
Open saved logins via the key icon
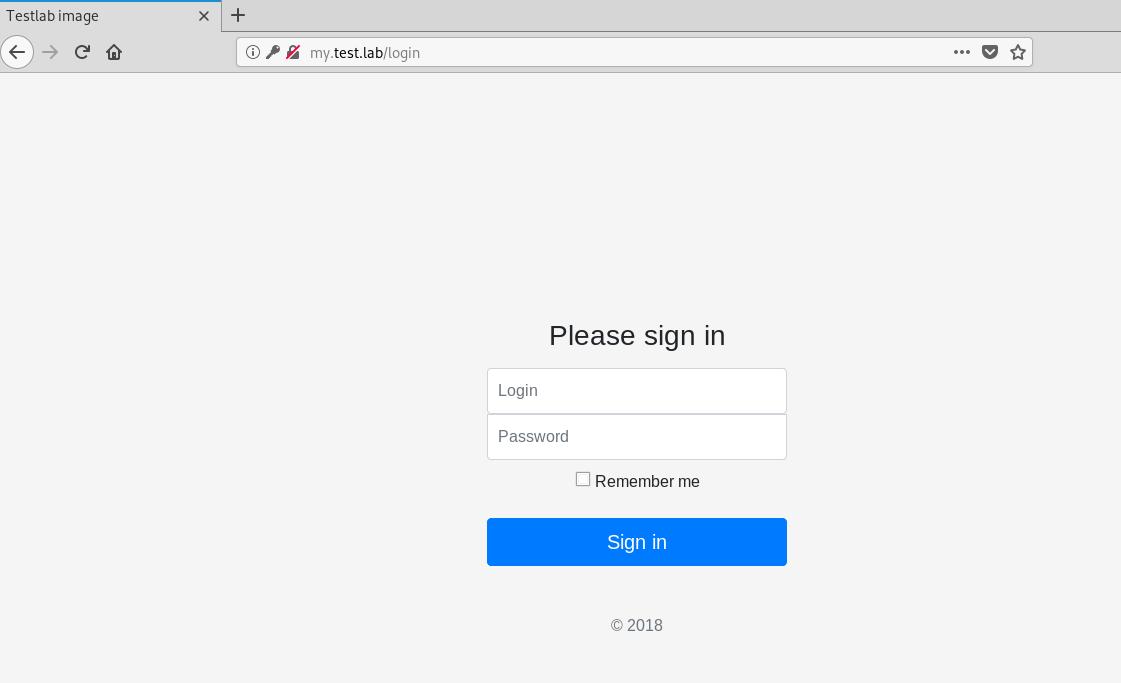tap(272, 52)
